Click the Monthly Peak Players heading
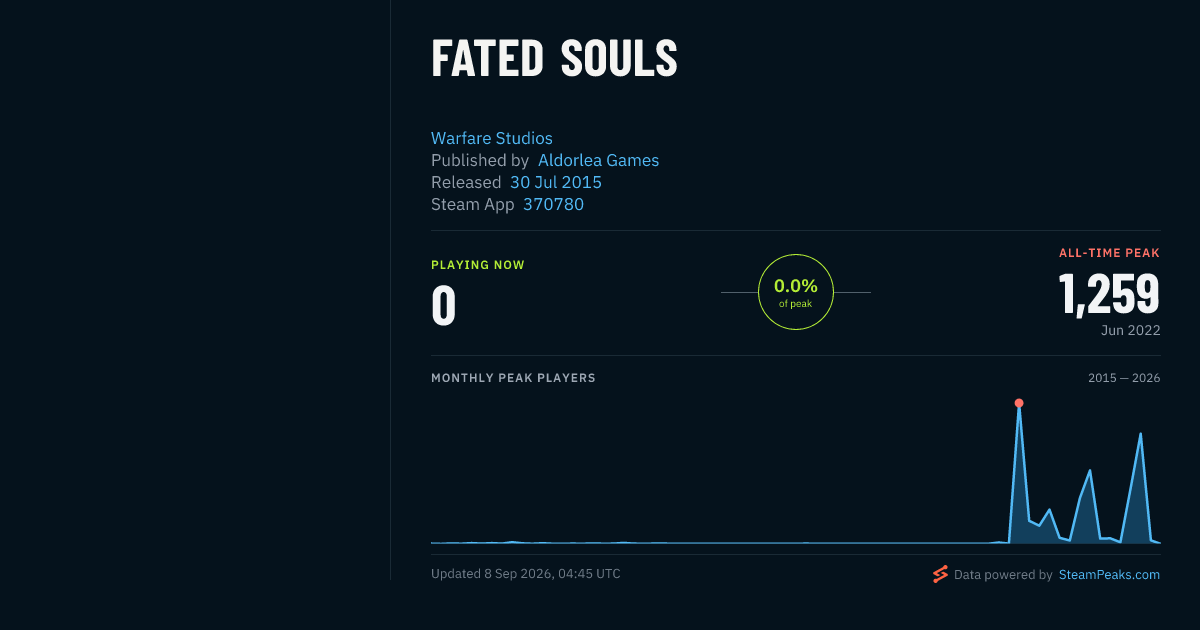1200x630 pixels. [513, 378]
